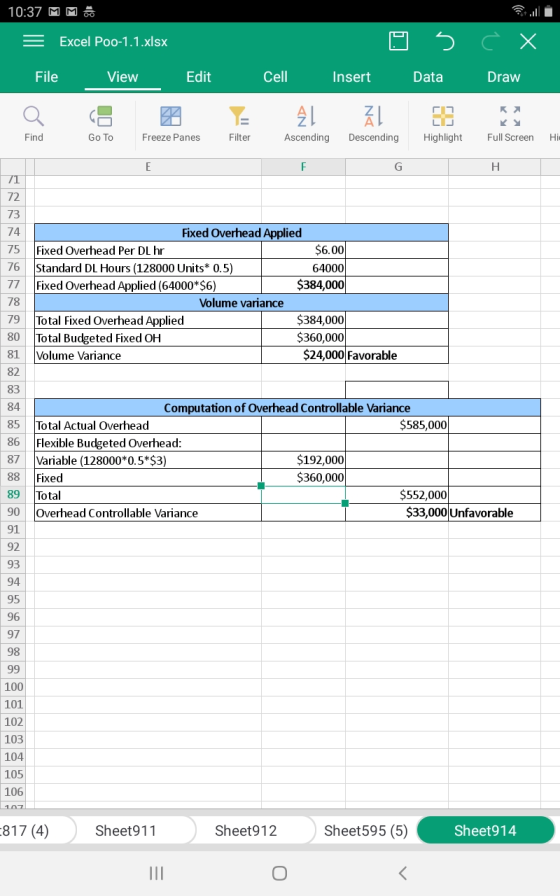Screen dimensions: 560x896
Task: Select the View tab
Action: point(123,77)
